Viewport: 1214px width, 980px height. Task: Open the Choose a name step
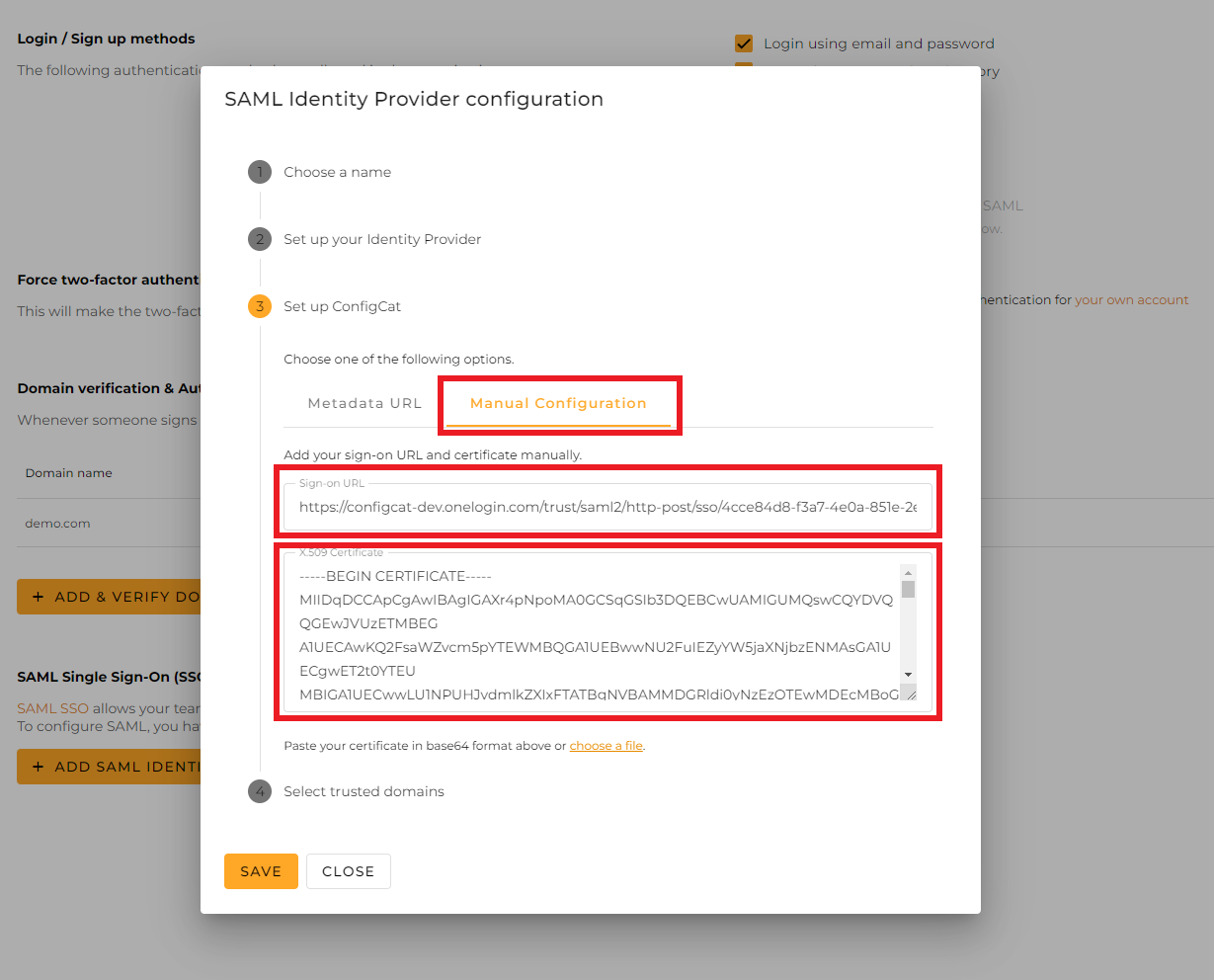[337, 172]
